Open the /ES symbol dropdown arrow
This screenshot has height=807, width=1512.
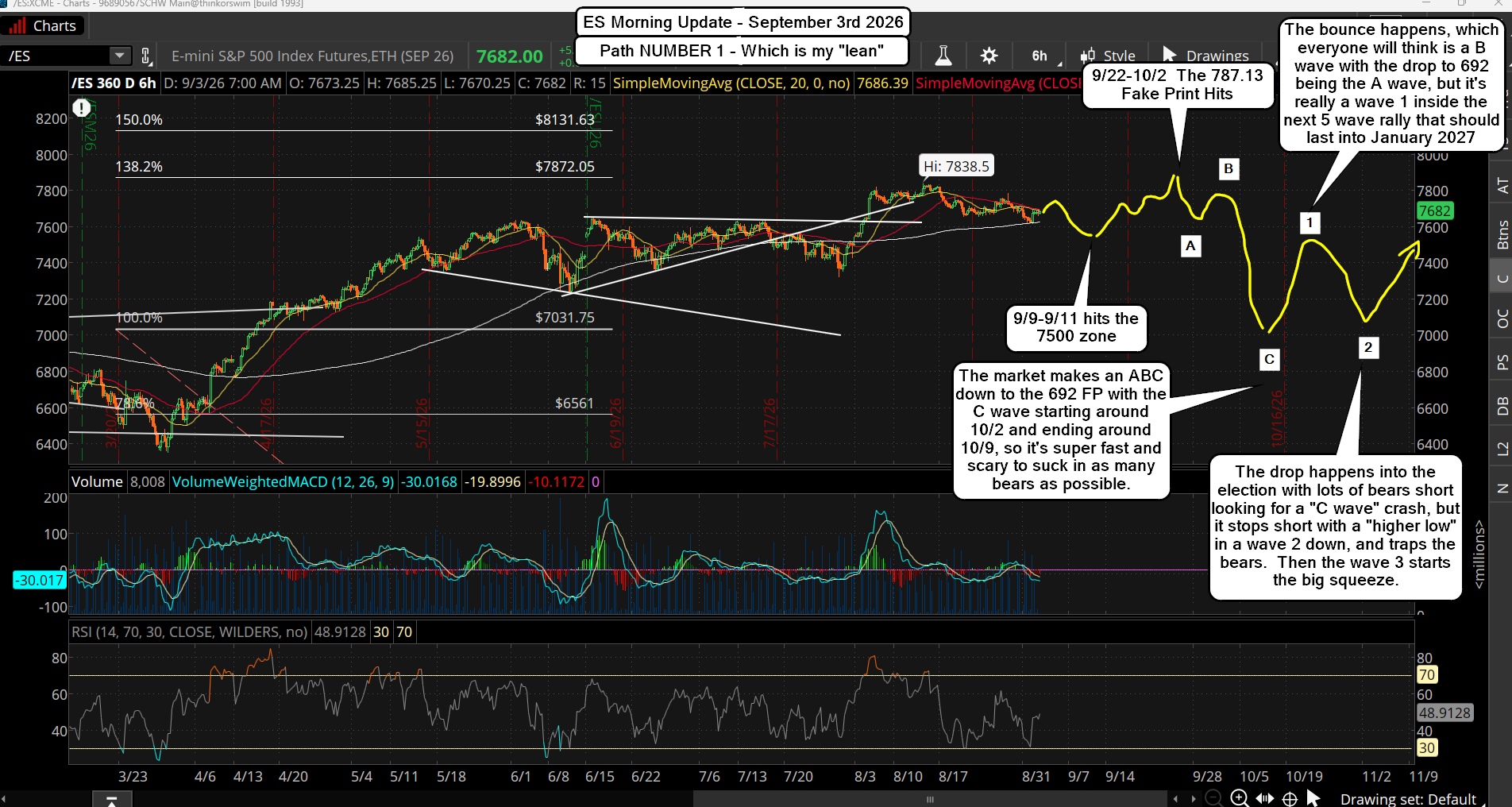tap(119, 56)
